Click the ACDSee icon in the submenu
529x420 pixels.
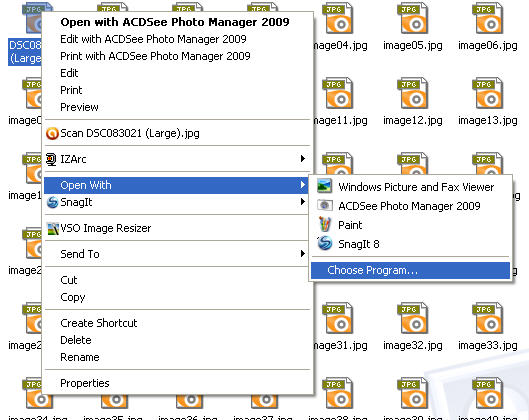coord(325,205)
